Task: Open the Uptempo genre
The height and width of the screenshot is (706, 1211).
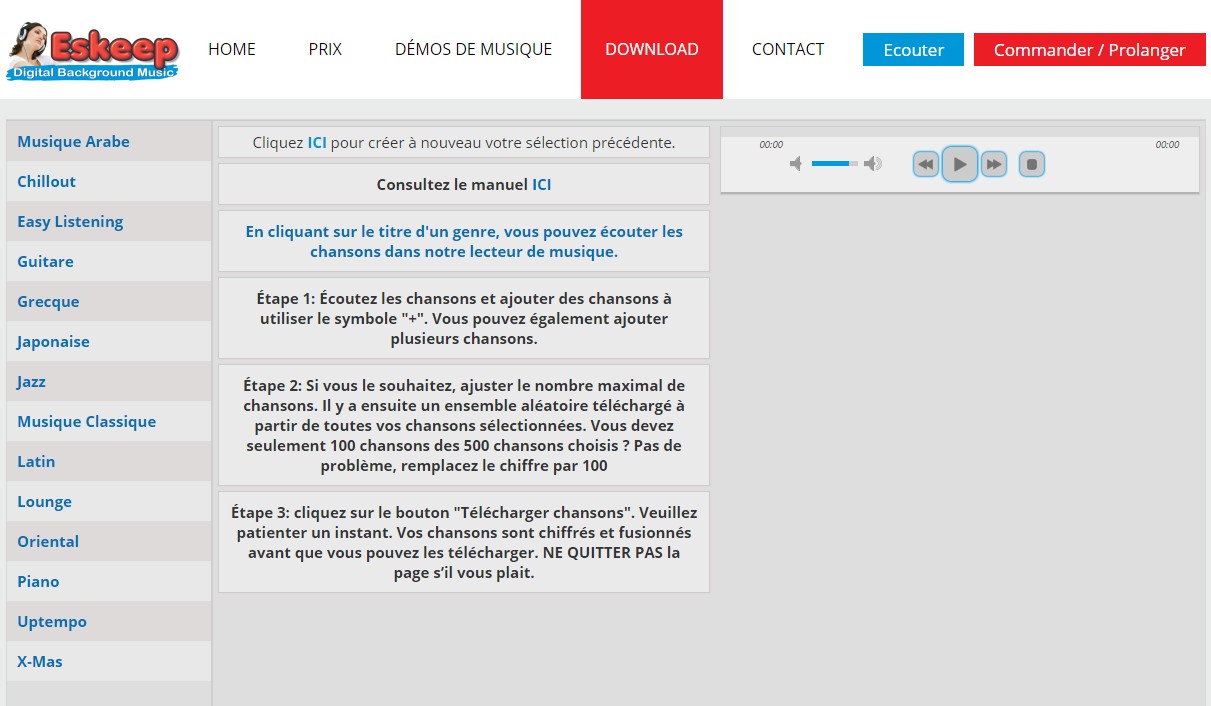Action: click(x=109, y=621)
